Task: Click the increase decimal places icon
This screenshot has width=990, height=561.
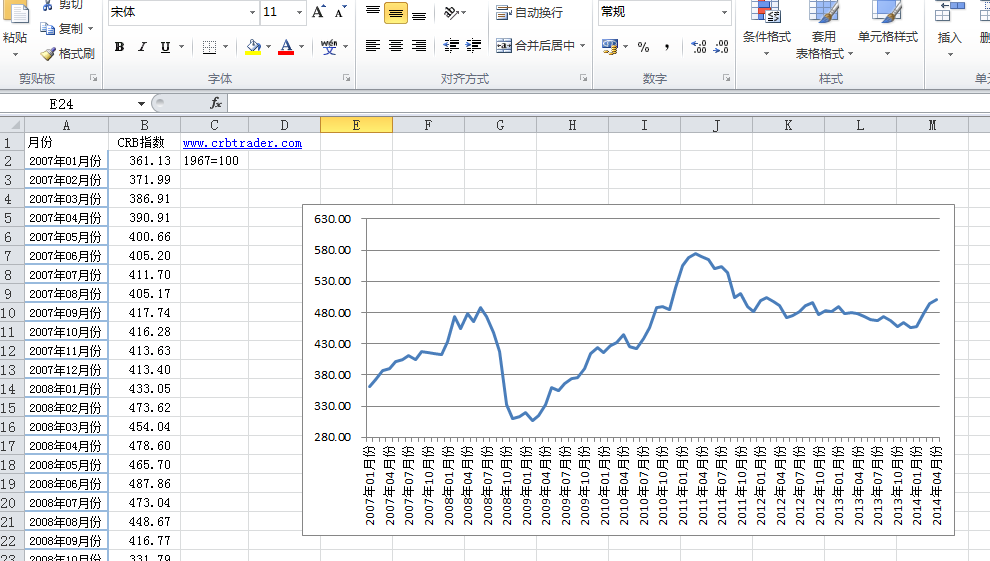Action: click(x=699, y=47)
